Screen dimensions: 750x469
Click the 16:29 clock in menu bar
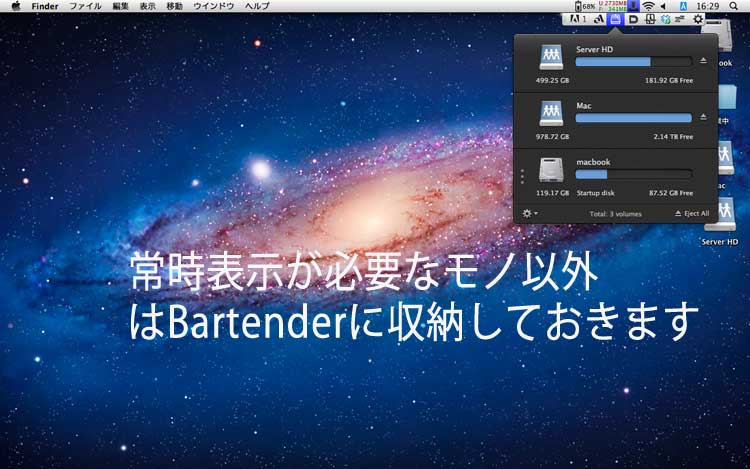[x=707, y=6]
